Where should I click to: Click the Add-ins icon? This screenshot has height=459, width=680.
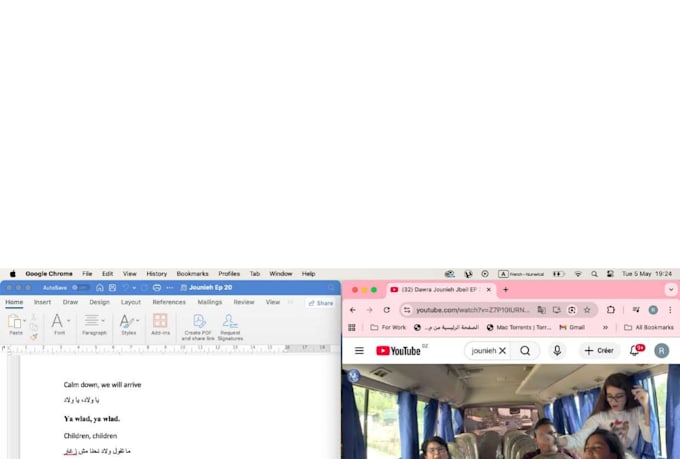160,325
